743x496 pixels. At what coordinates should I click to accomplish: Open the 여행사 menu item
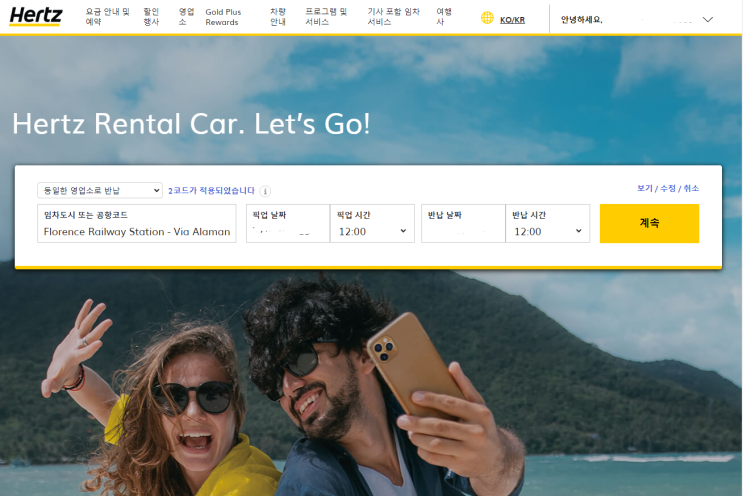[x=444, y=17]
